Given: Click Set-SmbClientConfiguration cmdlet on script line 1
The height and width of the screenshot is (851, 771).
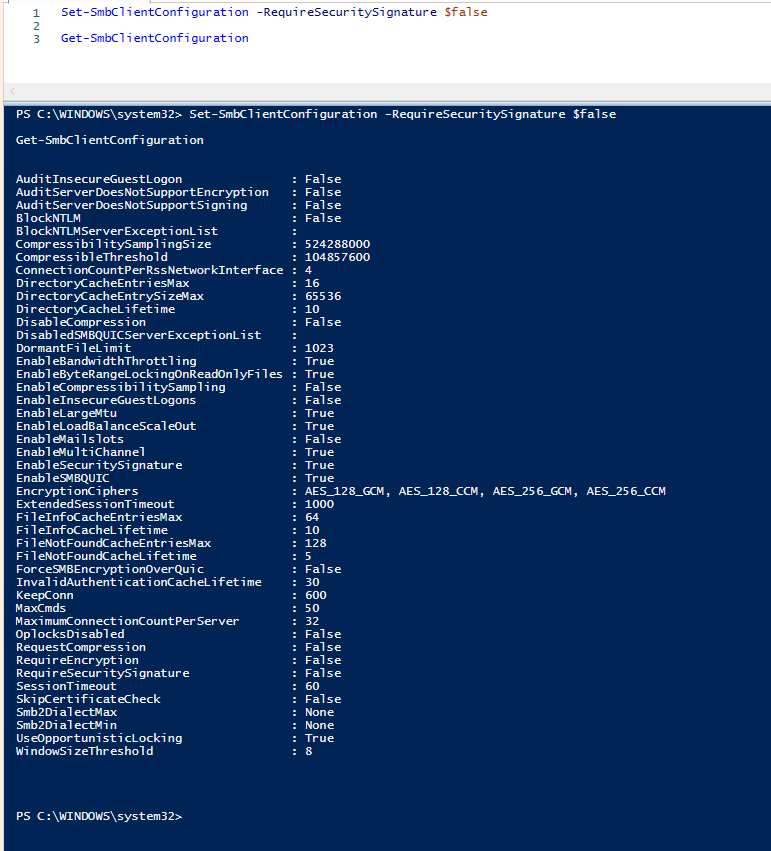Looking at the screenshot, I should click(154, 13).
